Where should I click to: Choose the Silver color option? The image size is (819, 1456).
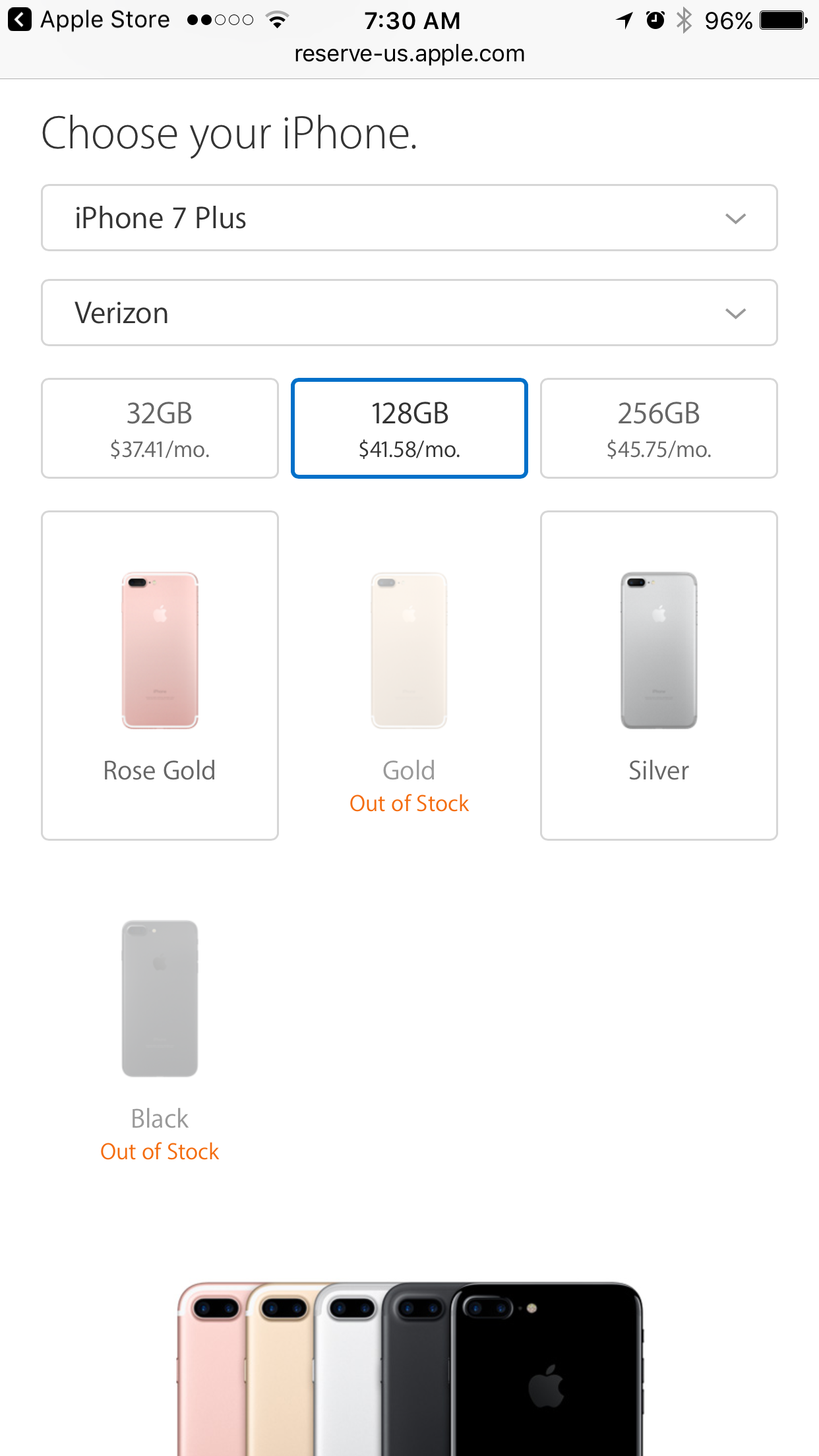click(x=659, y=675)
